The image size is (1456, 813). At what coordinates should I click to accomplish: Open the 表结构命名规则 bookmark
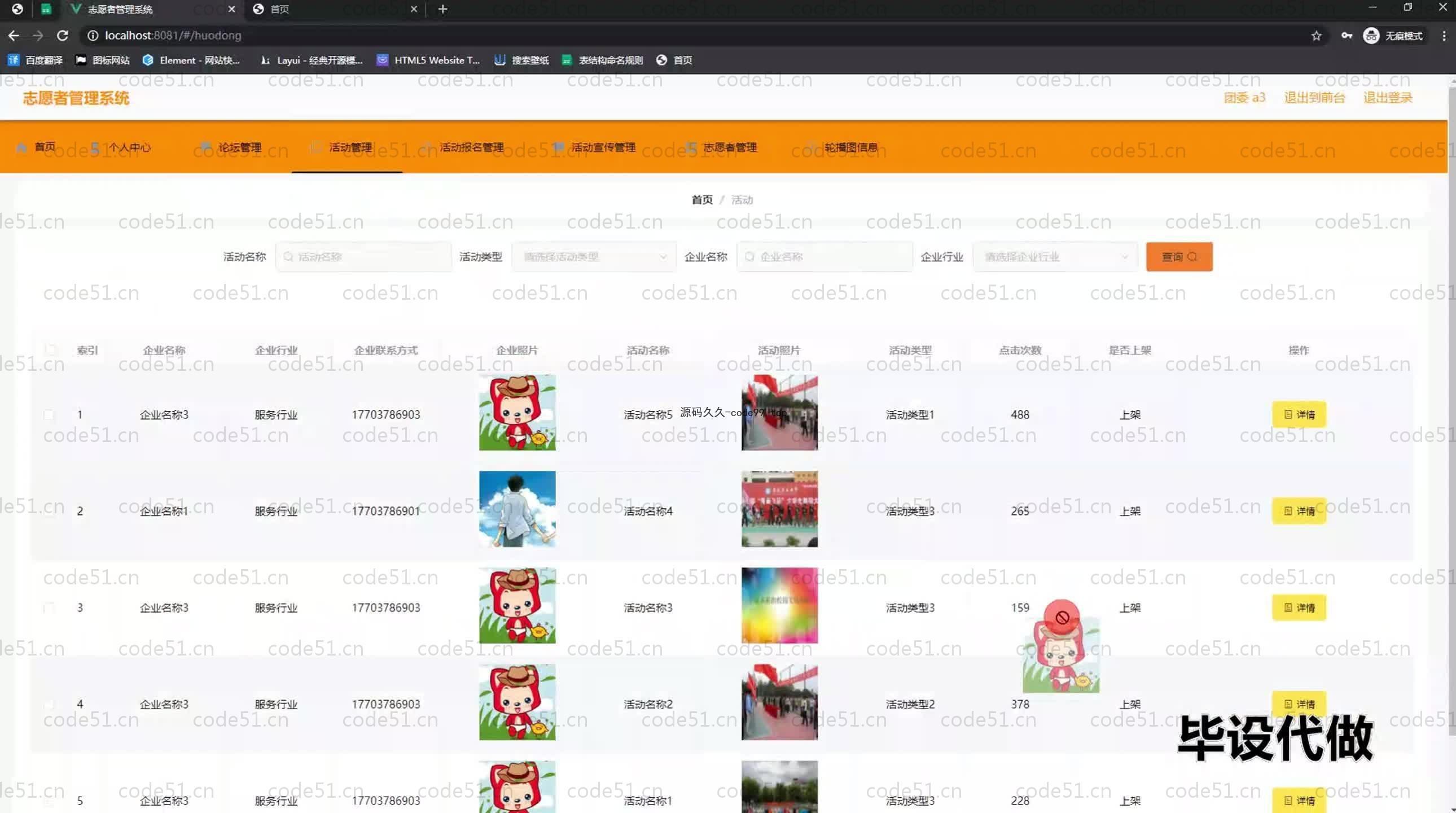(x=603, y=60)
